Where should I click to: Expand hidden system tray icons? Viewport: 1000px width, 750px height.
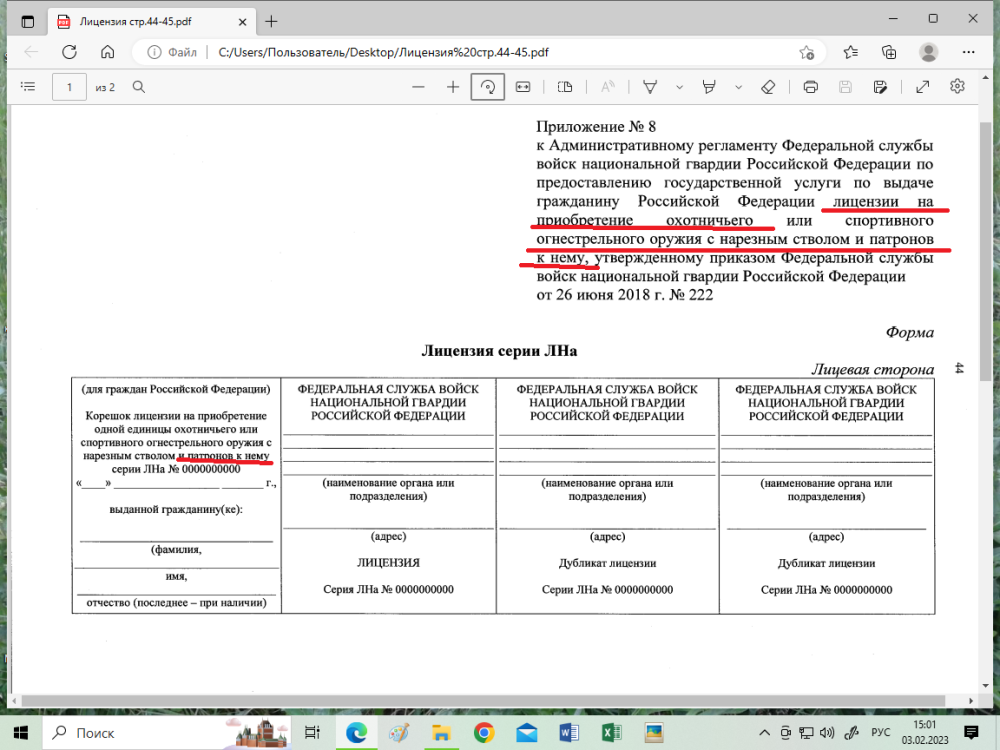(x=763, y=733)
